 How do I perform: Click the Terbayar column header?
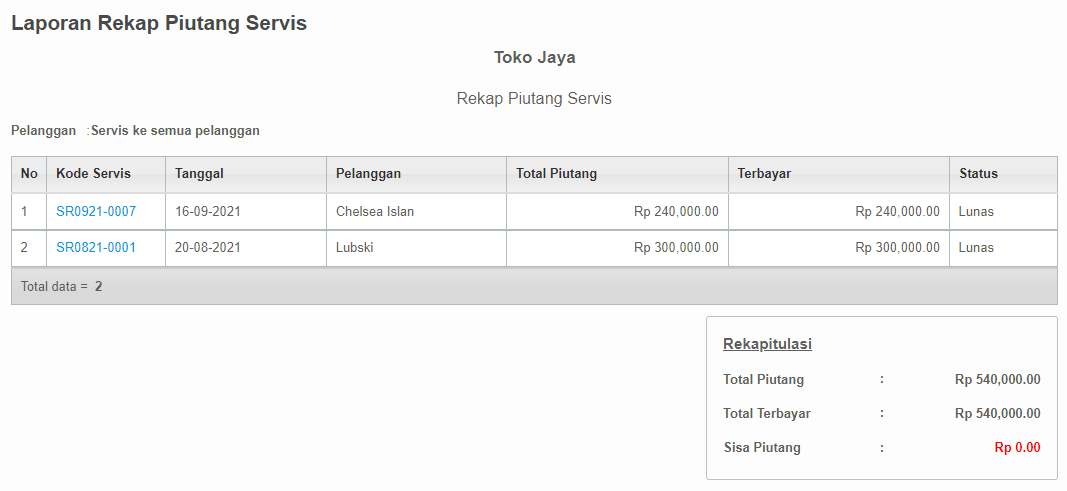tap(764, 173)
